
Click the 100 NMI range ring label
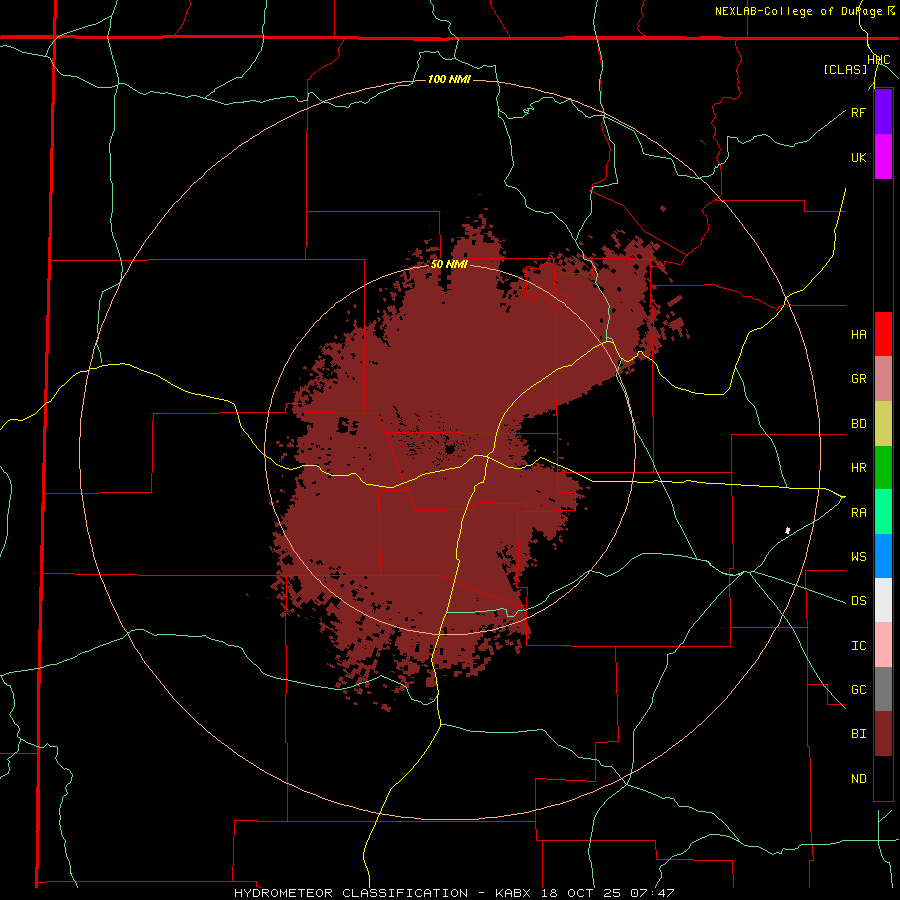coord(449,79)
